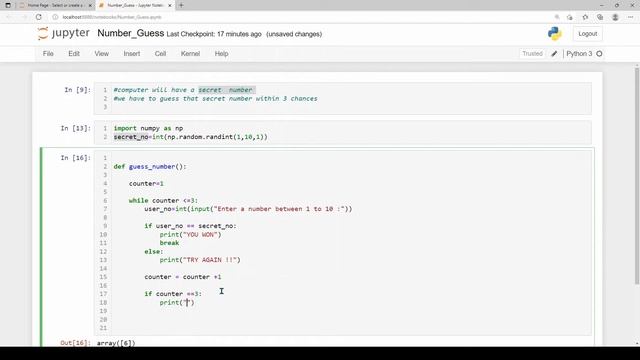Click the page vertical scrollbar
Image resolution: width=640 pixels, height=360 pixels.
(637, 176)
